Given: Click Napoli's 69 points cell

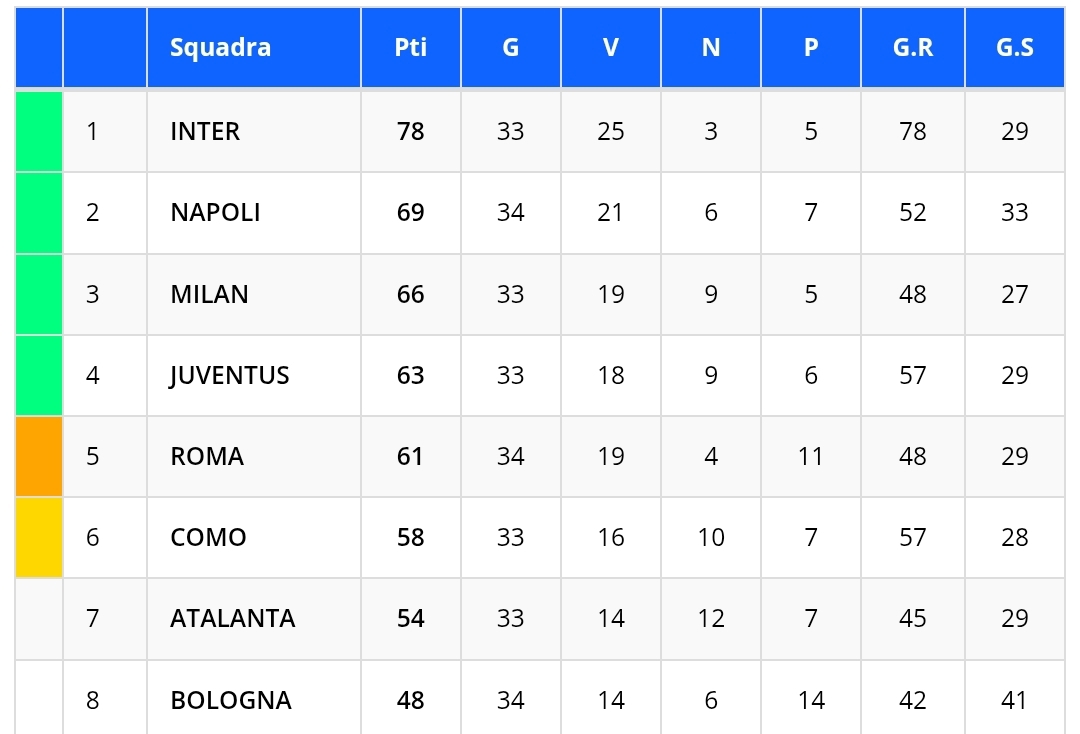Looking at the screenshot, I should tap(410, 212).
